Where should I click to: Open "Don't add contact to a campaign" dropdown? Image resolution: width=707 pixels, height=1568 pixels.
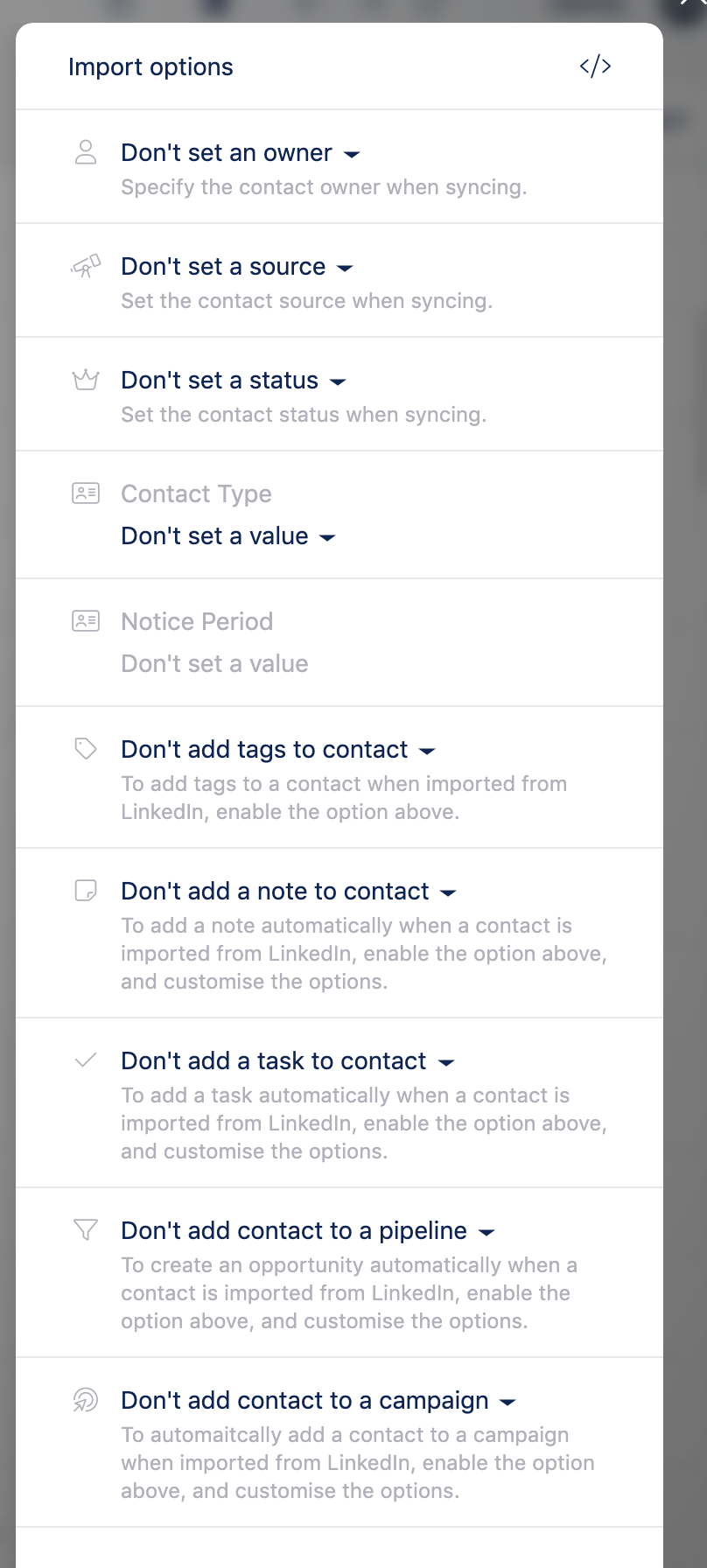[318, 1401]
